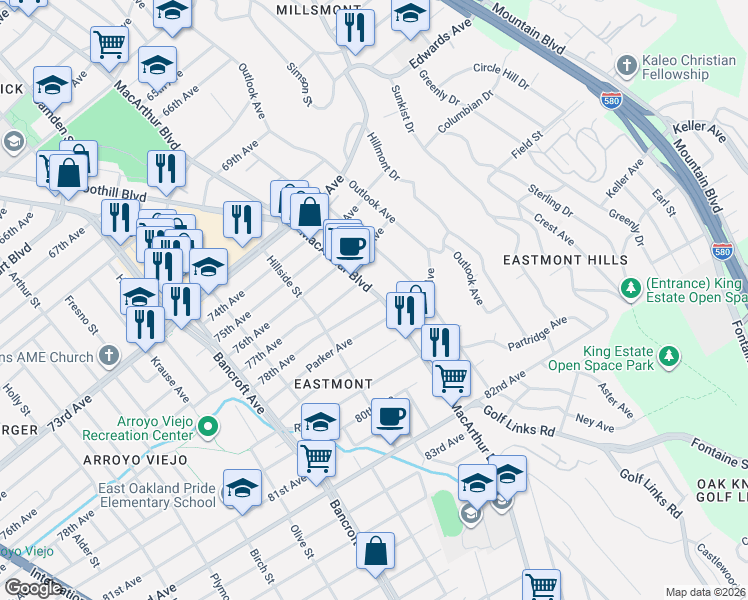Open the King Estate Open Space Park marker
This screenshot has width=748, height=600.
669,357
